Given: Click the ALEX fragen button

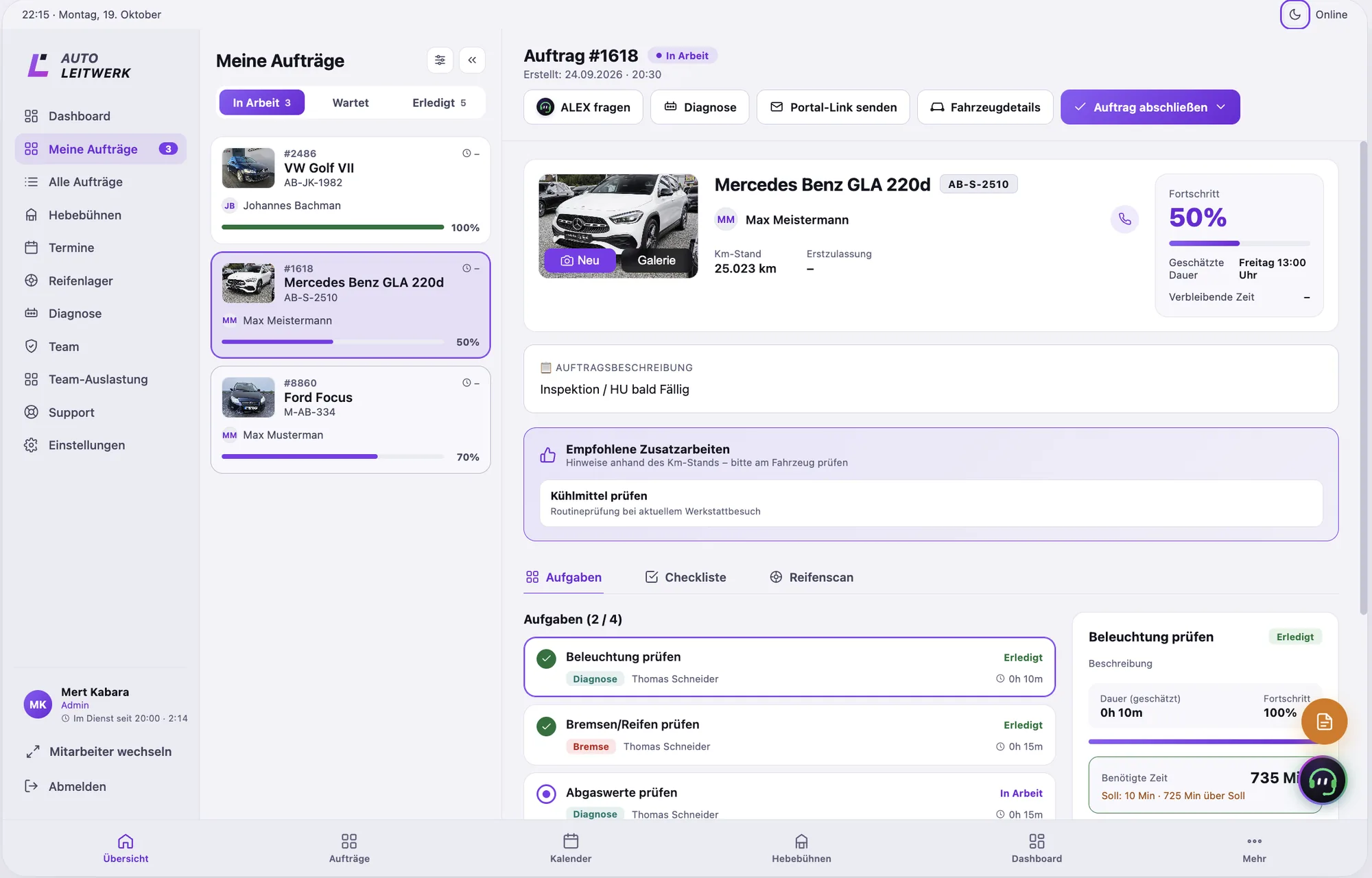Looking at the screenshot, I should (583, 107).
